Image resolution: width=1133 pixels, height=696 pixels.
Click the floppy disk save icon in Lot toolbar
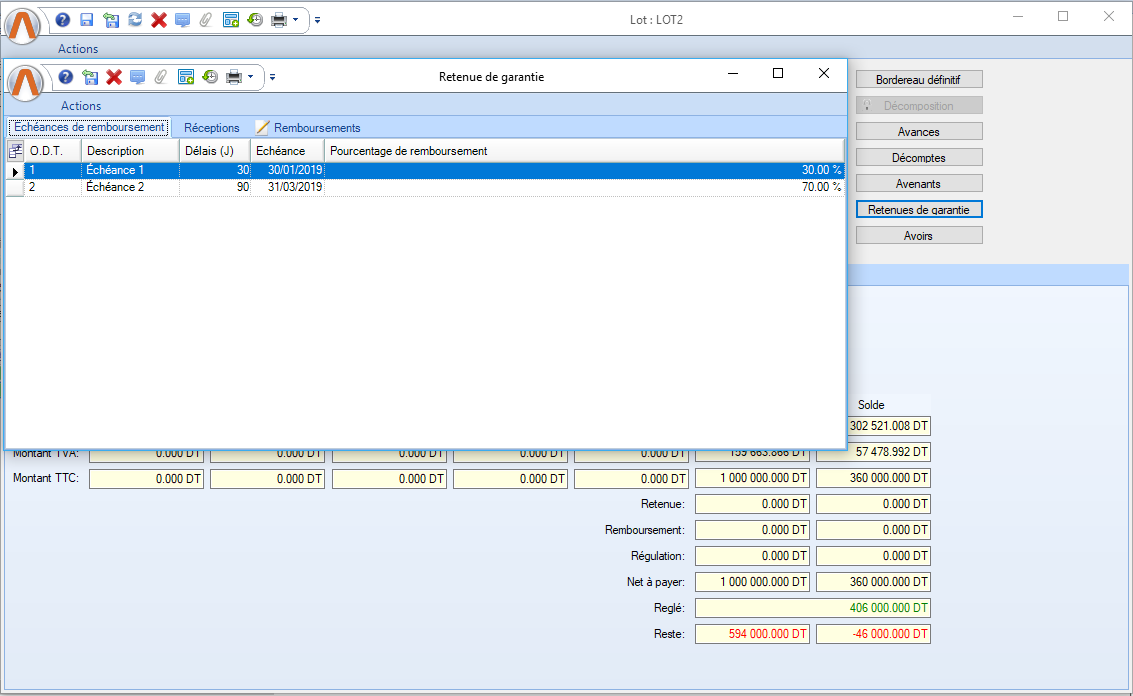pos(87,19)
